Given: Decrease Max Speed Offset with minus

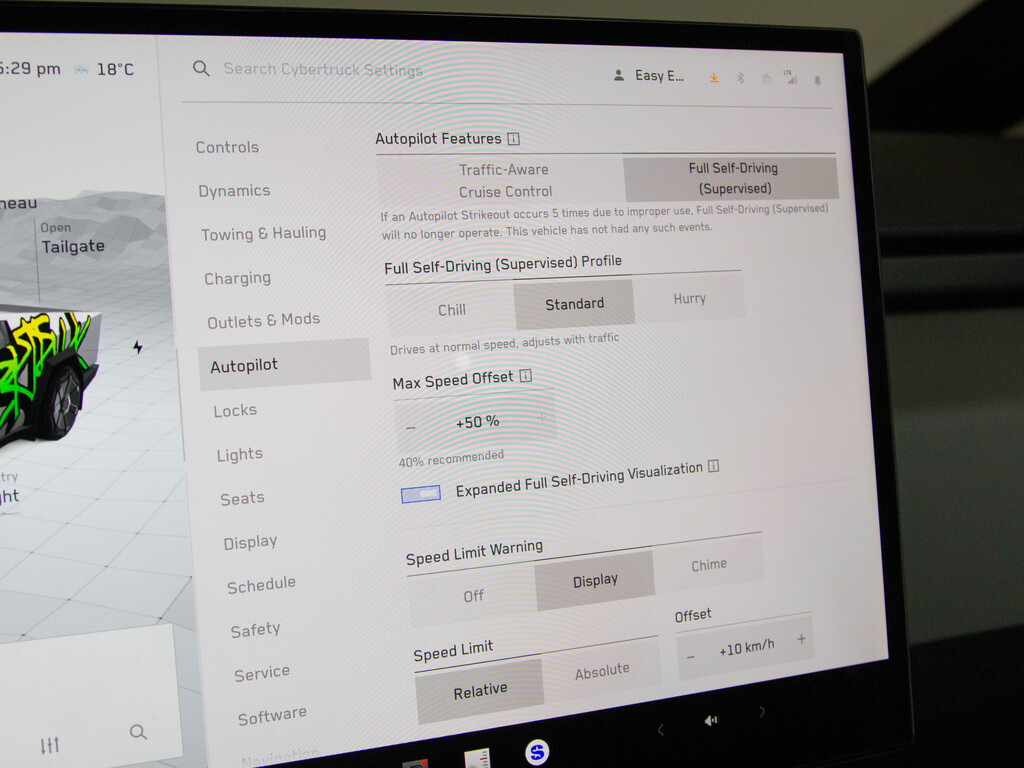Looking at the screenshot, I should [411, 428].
